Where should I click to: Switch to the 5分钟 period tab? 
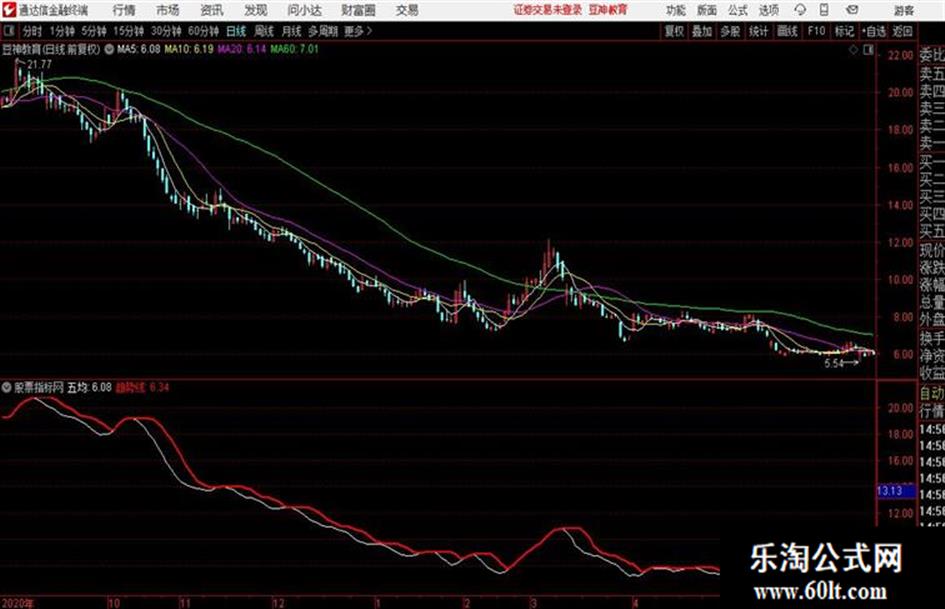(94, 31)
